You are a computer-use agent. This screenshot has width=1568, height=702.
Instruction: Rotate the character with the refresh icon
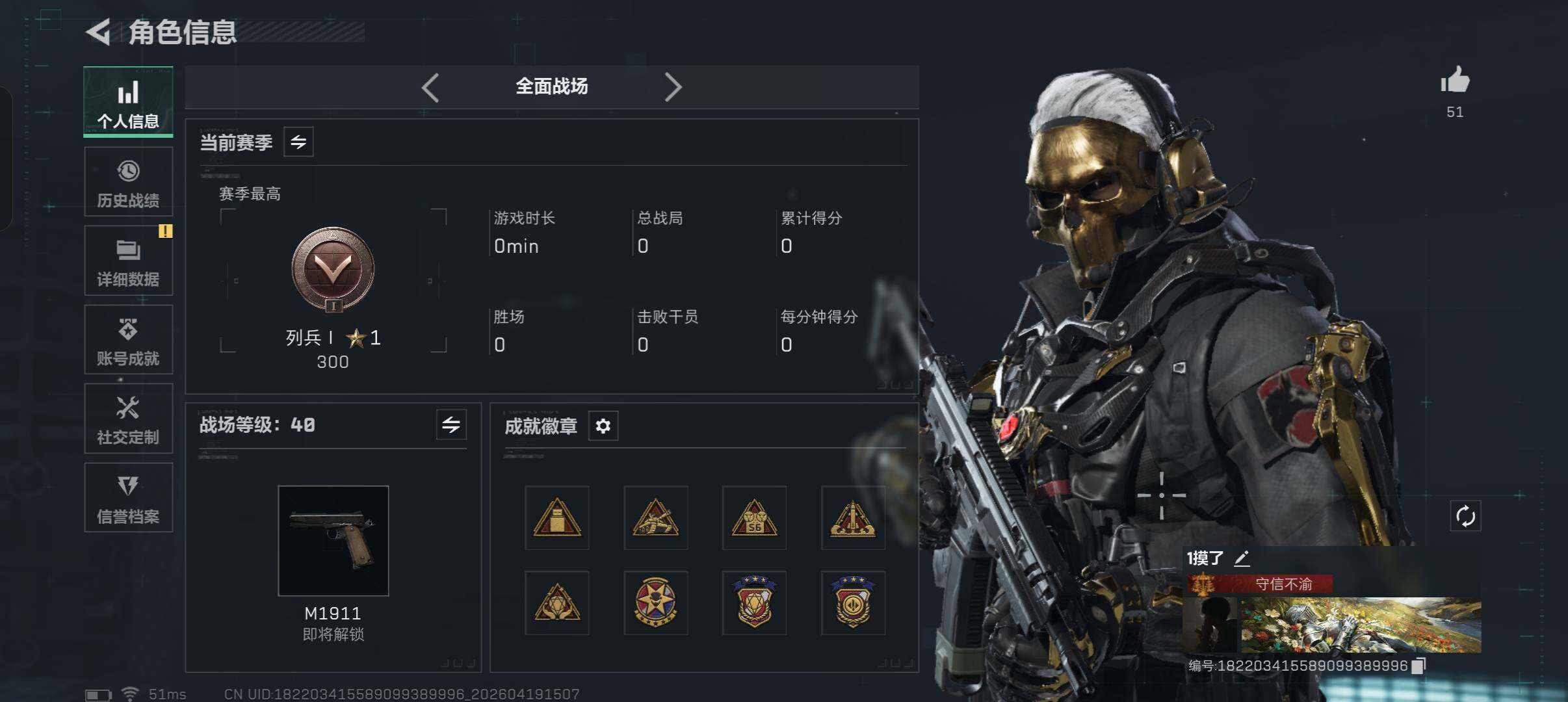pos(1465,517)
